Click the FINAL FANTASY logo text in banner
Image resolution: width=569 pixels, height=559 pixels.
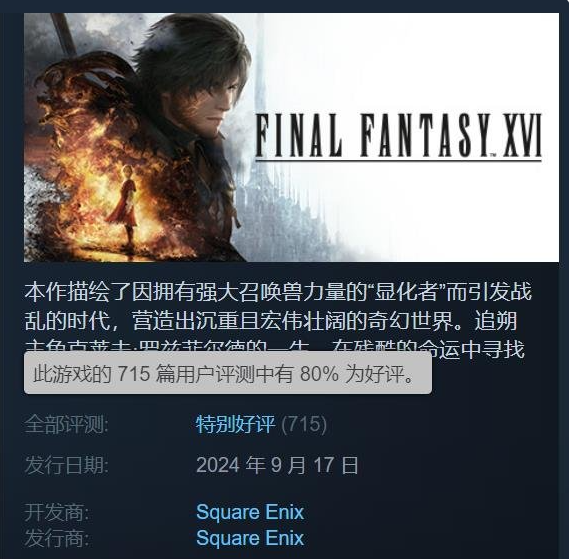[373, 135]
